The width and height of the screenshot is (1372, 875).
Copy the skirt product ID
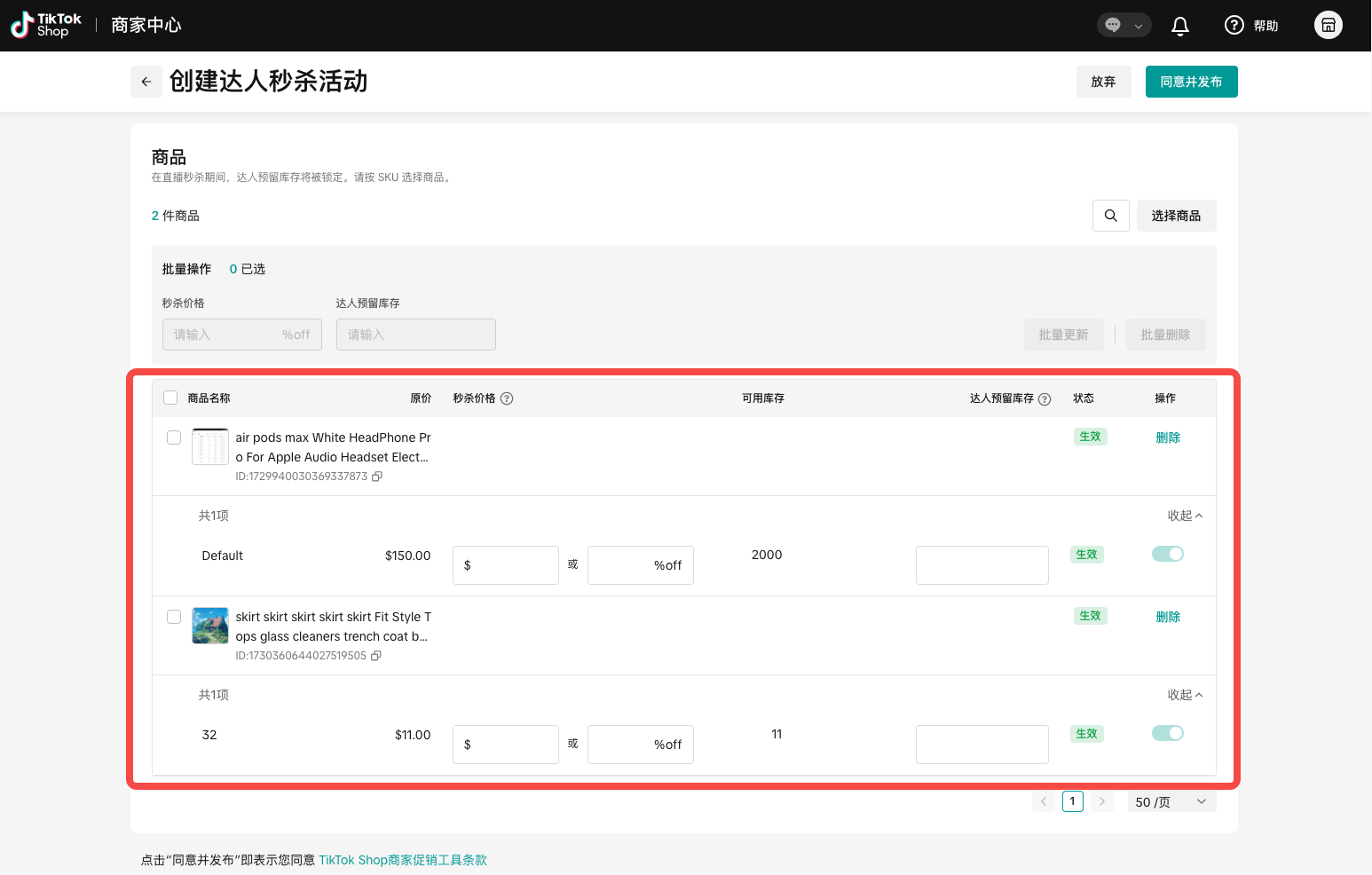coord(376,656)
